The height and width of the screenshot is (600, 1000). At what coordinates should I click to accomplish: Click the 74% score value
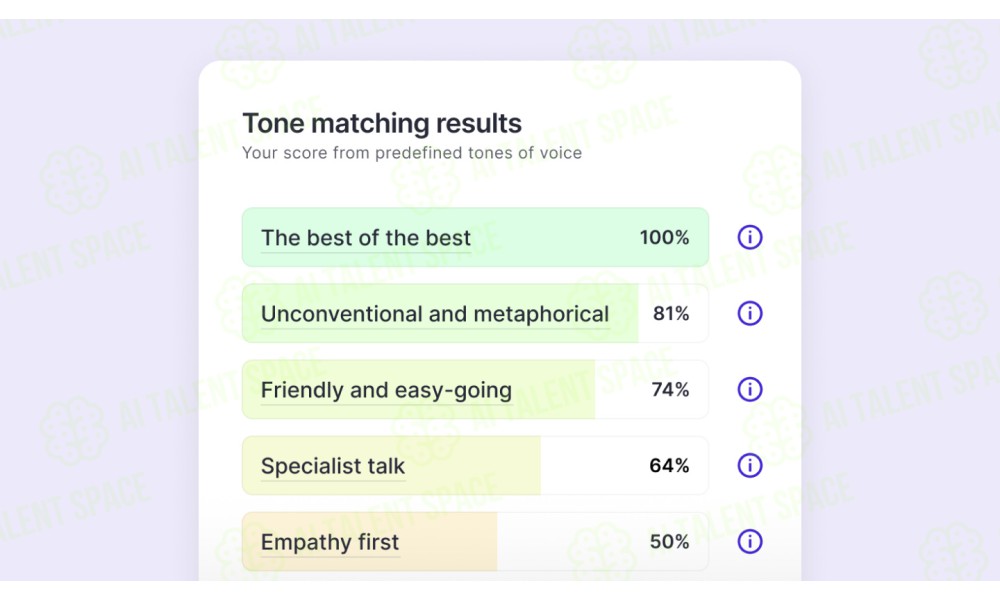pos(670,389)
